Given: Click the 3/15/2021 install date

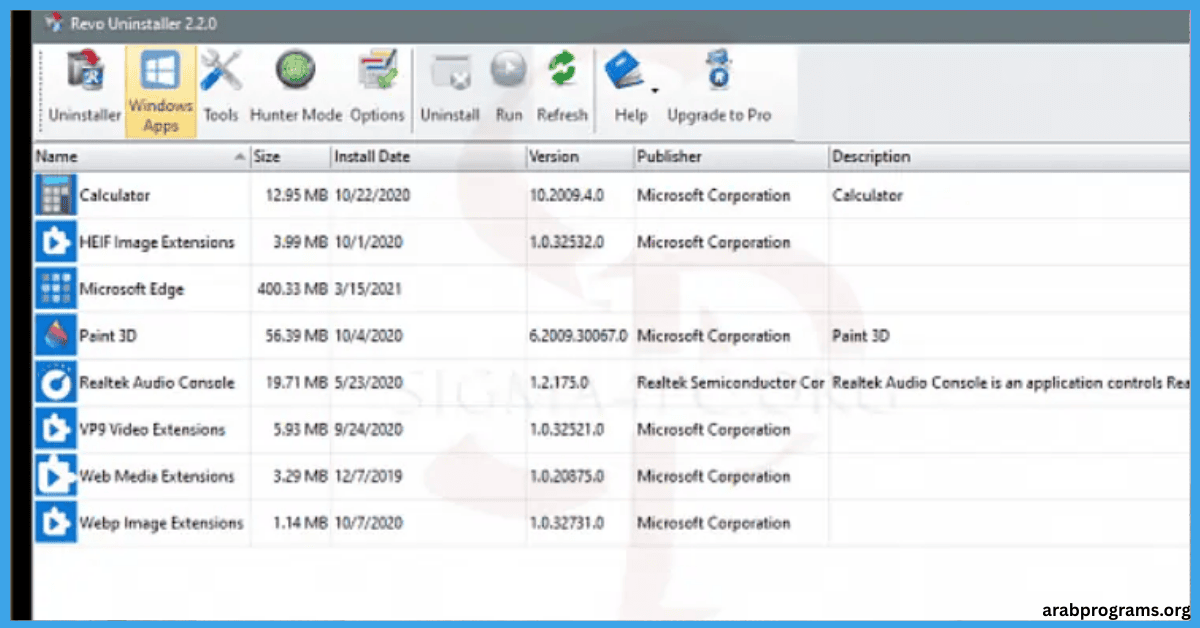Looking at the screenshot, I should 368,290.
